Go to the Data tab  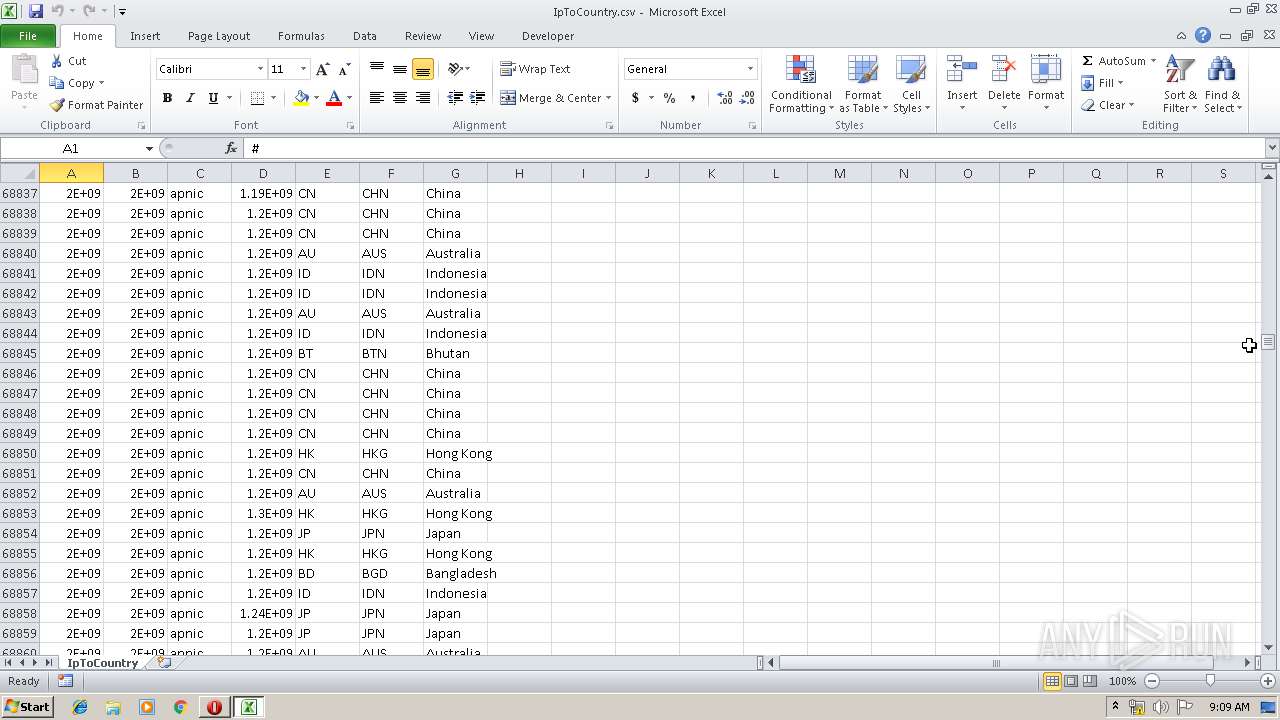click(x=365, y=36)
